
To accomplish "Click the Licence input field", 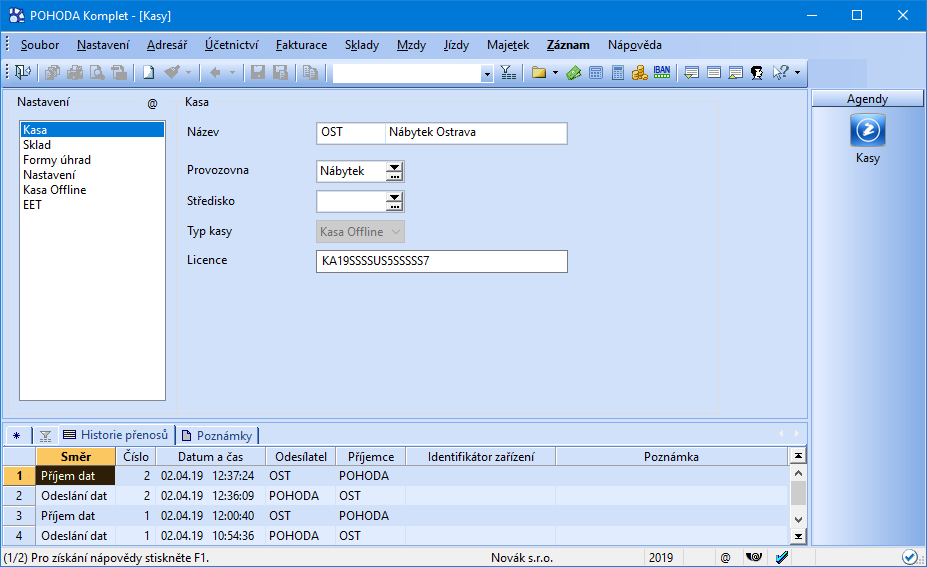I will coord(442,261).
